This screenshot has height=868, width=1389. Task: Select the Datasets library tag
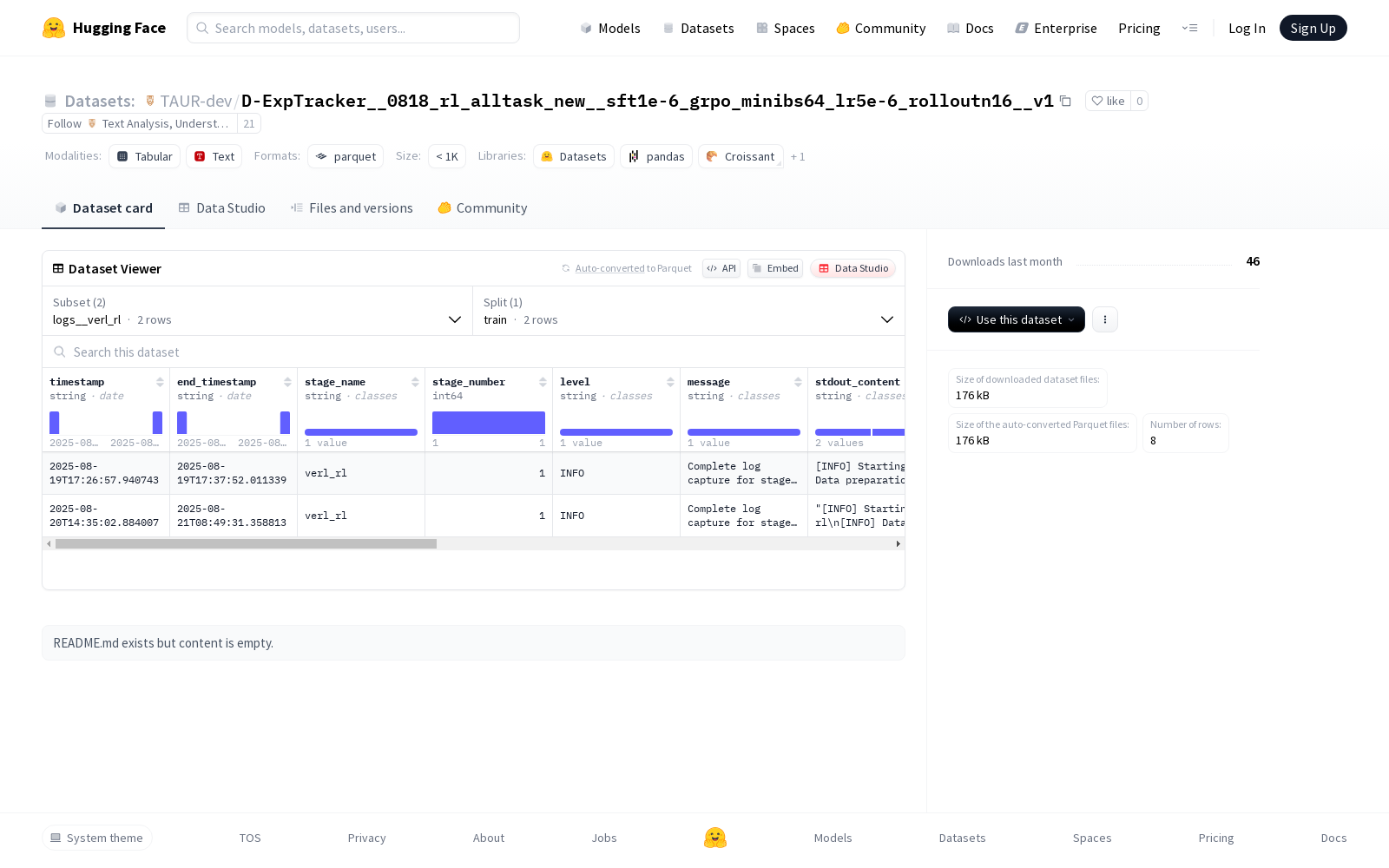tap(574, 156)
